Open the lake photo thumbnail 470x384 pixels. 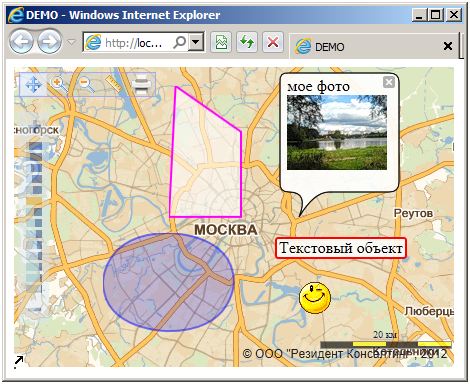click(x=337, y=132)
